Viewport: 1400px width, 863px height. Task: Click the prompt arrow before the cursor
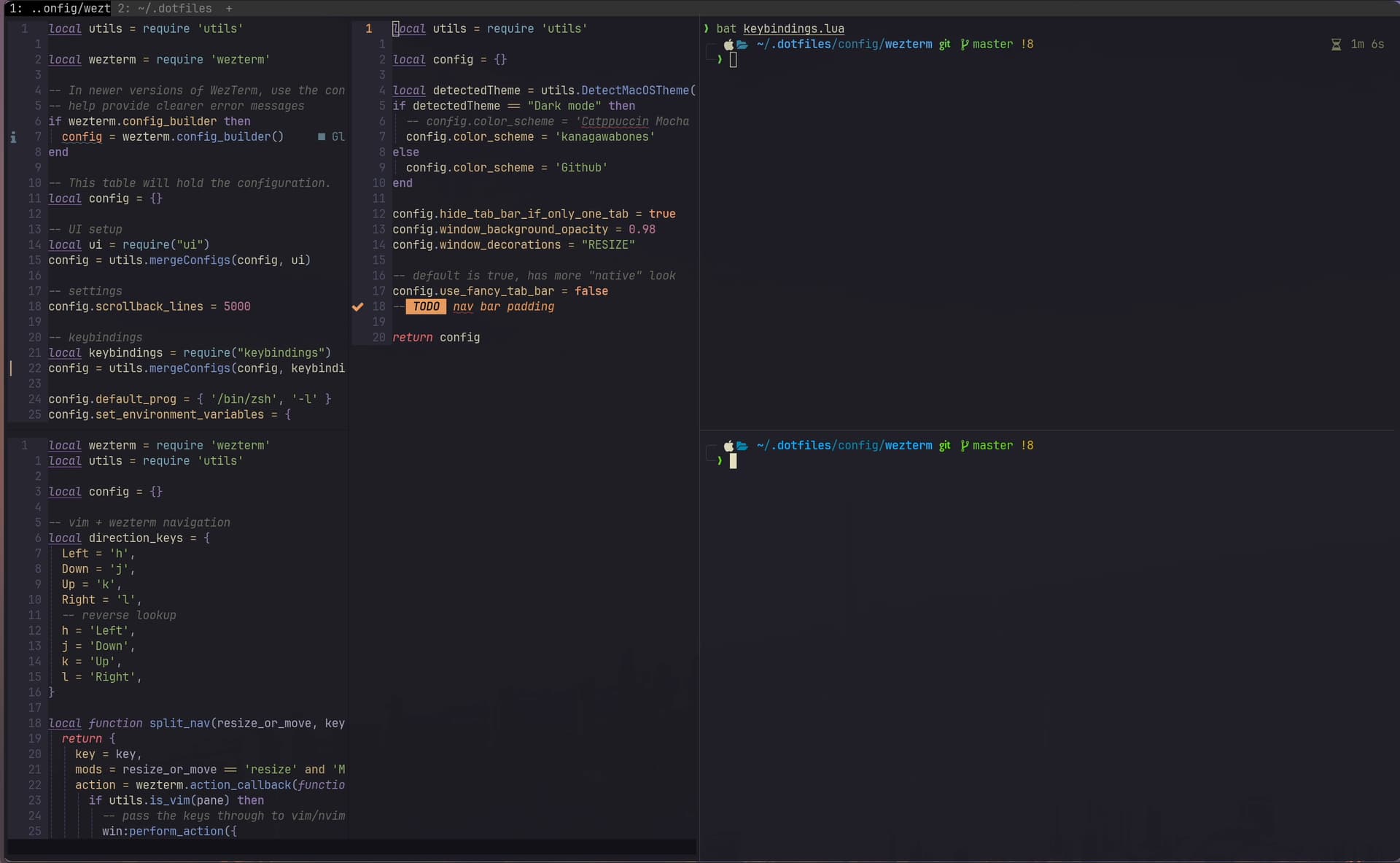tap(721, 60)
